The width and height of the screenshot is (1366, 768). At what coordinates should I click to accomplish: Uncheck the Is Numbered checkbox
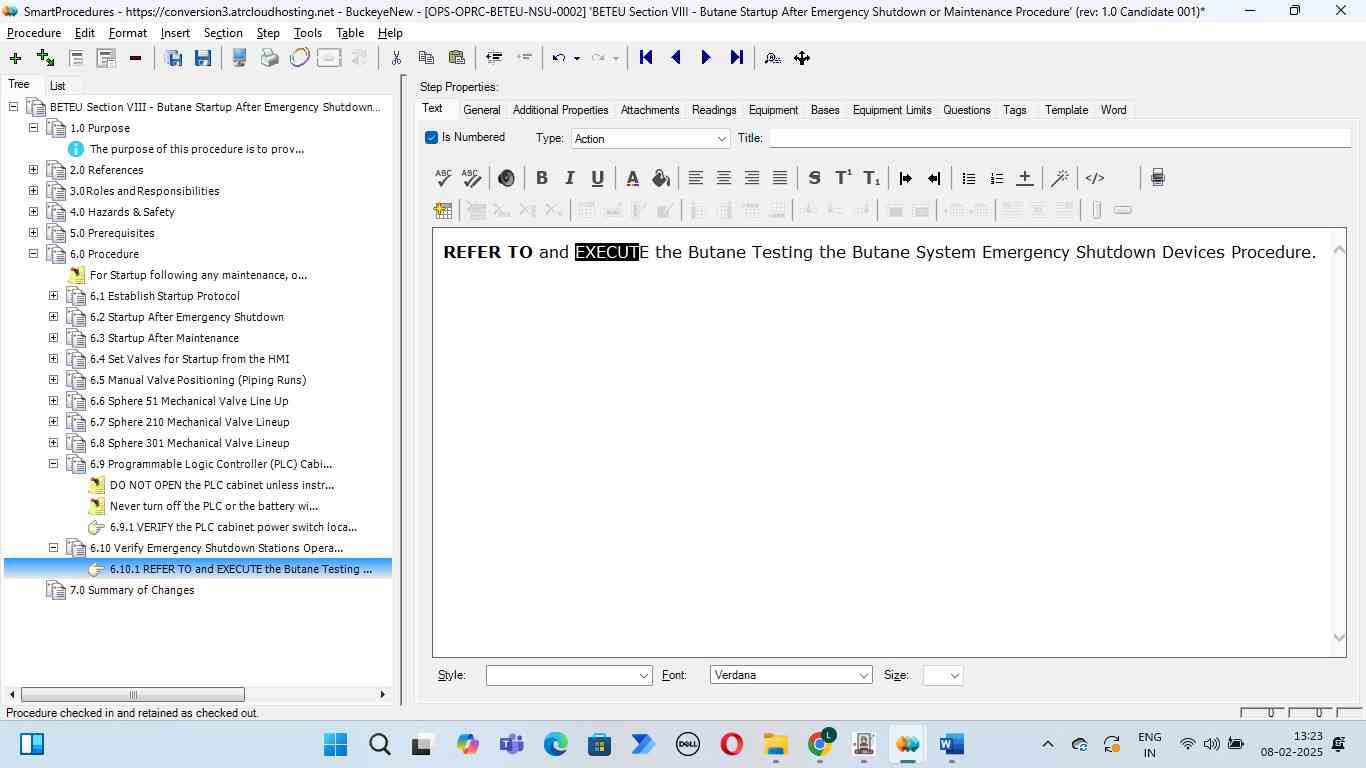[432, 138]
